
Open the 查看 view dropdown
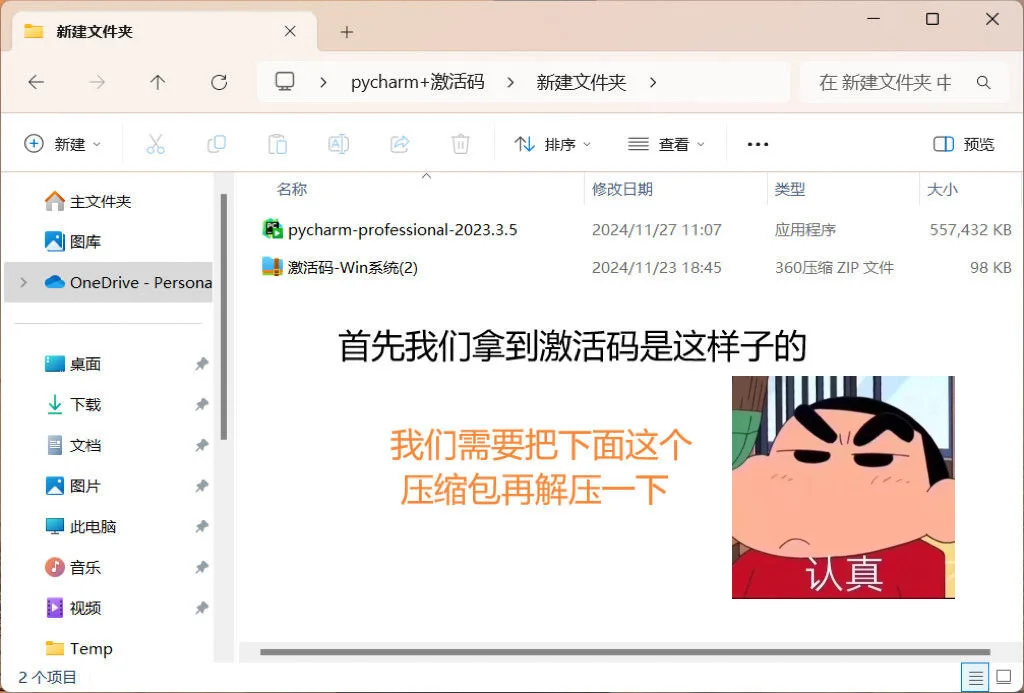point(666,144)
